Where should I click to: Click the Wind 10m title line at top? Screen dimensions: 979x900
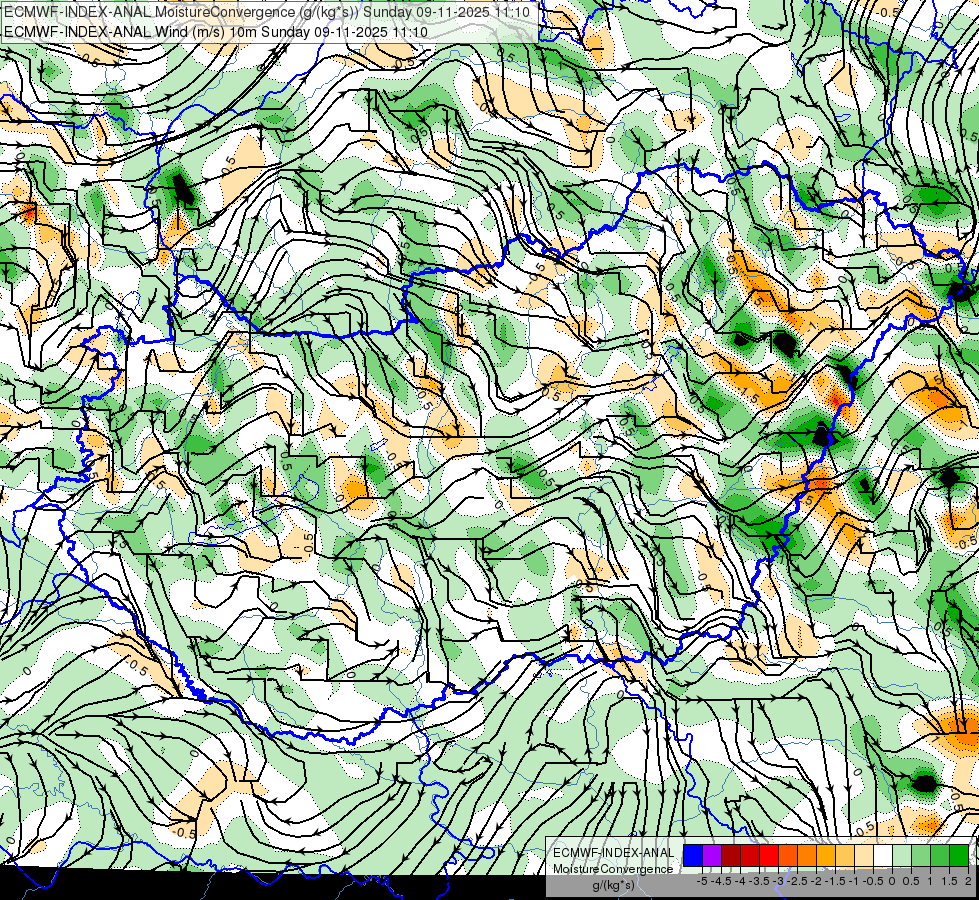click(216, 32)
